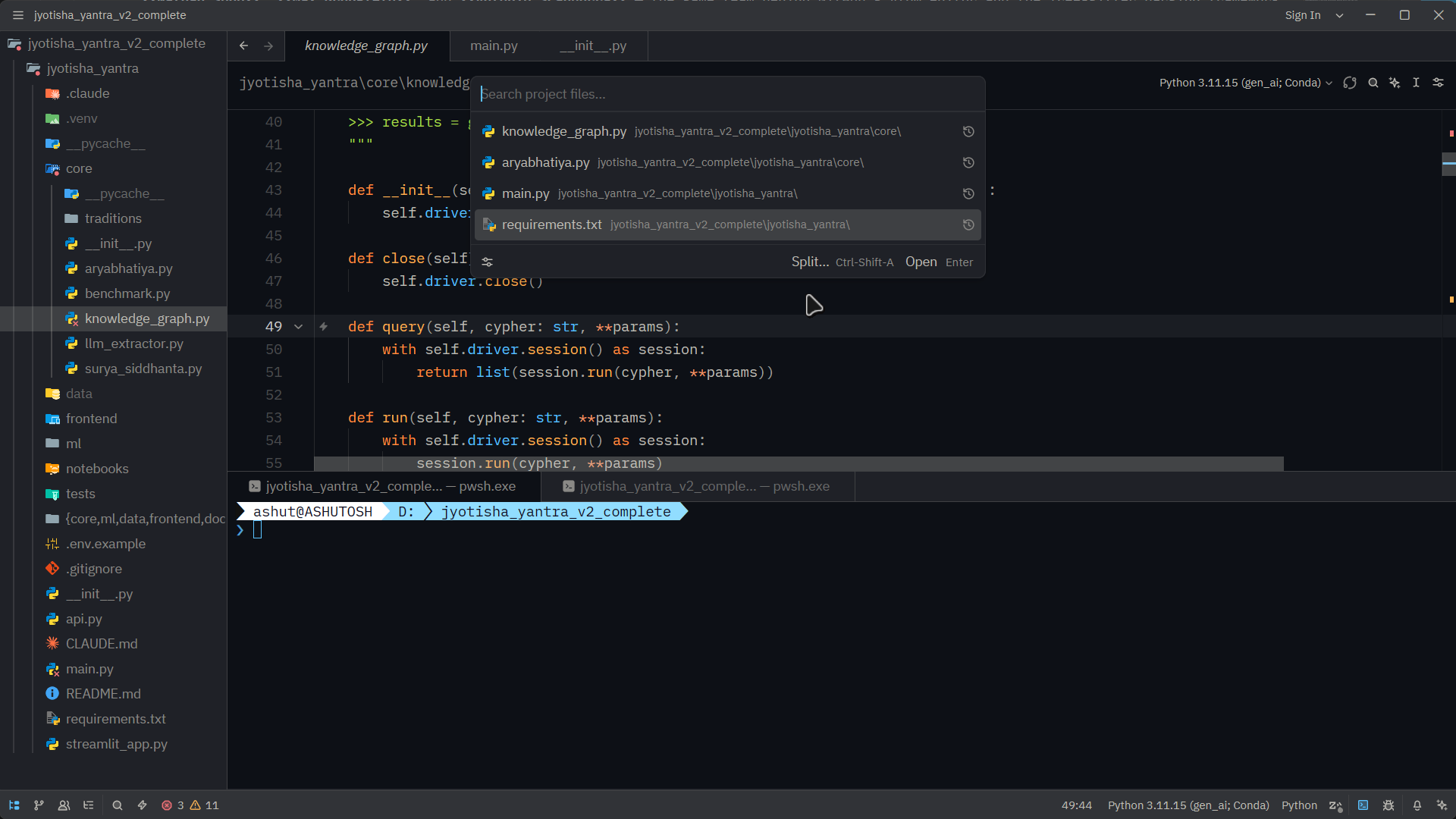Open the filter settings icon in file finder
This screenshot has height=819, width=1456.
point(488,262)
